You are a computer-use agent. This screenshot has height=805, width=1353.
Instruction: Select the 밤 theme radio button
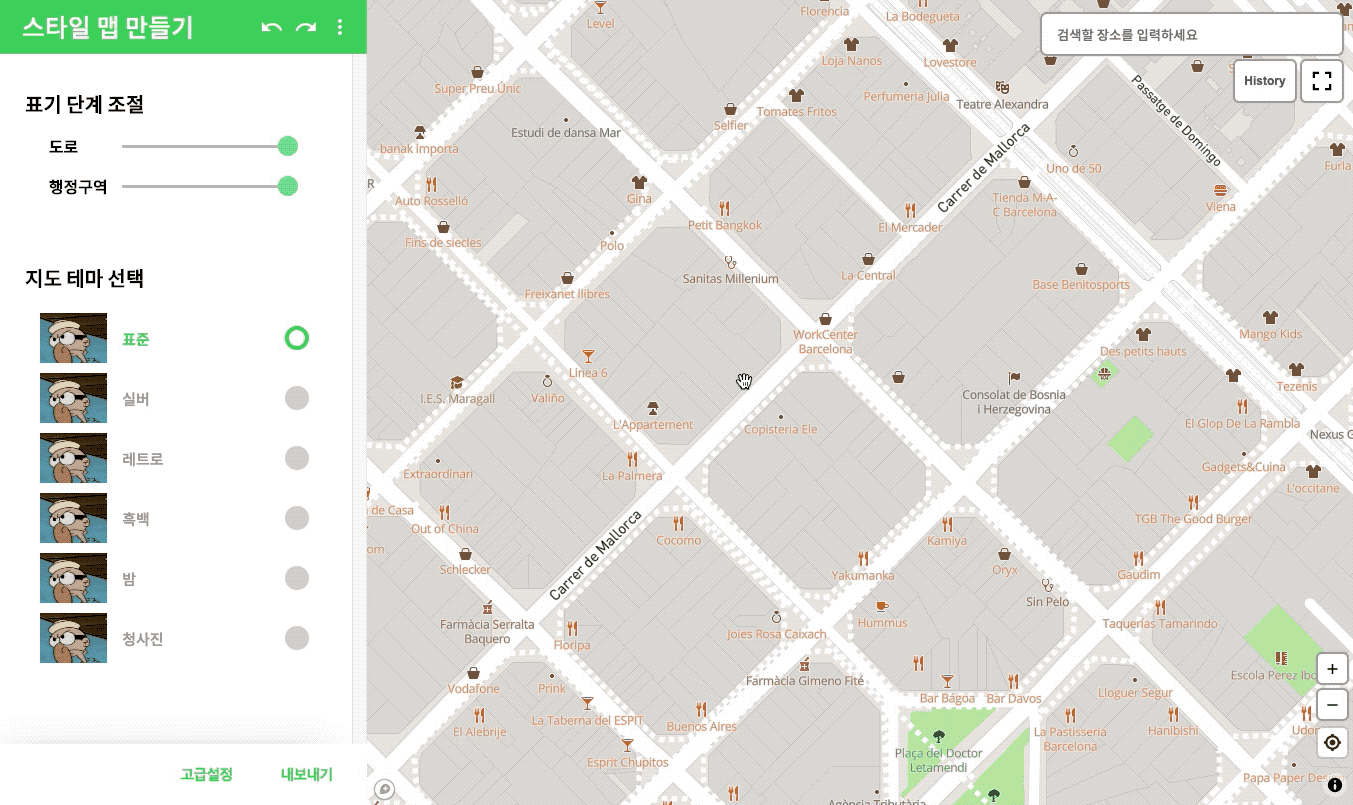297,578
